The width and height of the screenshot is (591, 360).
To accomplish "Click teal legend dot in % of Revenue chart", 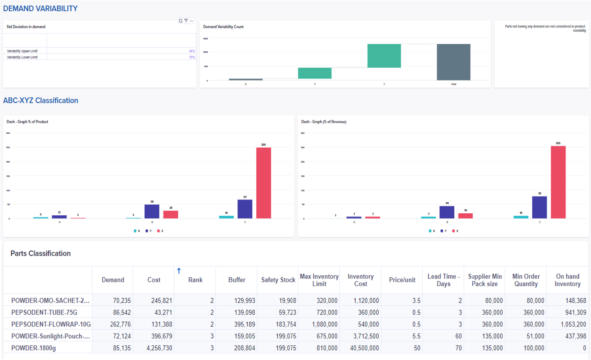I will pyautogui.click(x=430, y=231).
